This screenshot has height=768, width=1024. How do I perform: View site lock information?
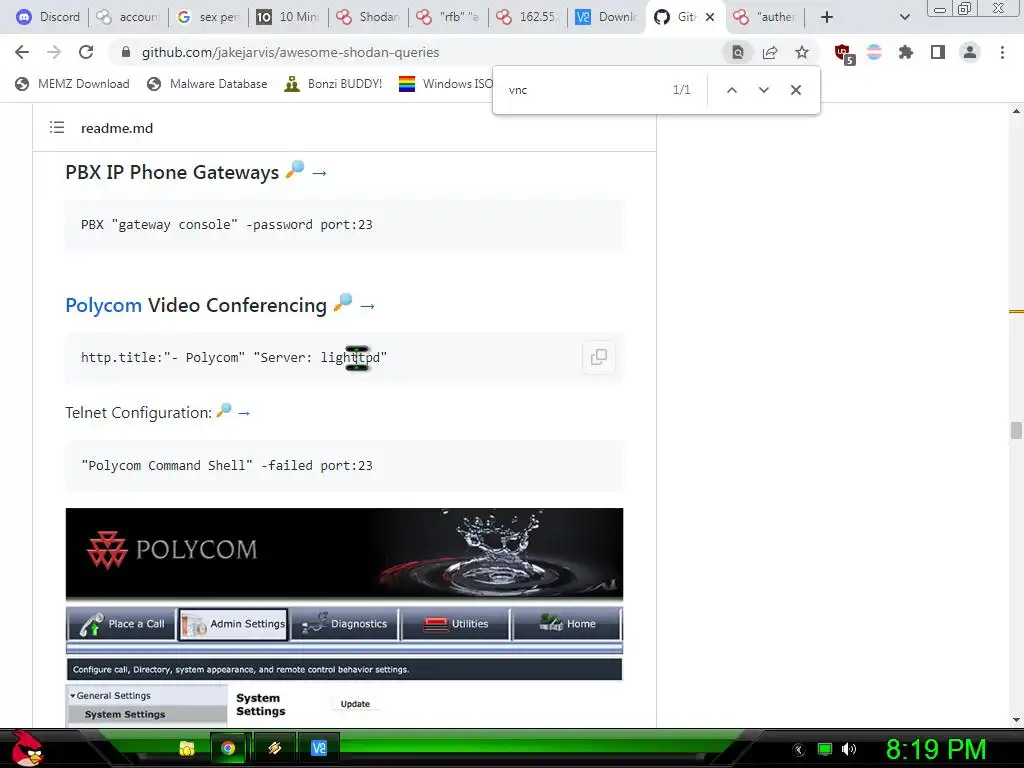[126, 52]
